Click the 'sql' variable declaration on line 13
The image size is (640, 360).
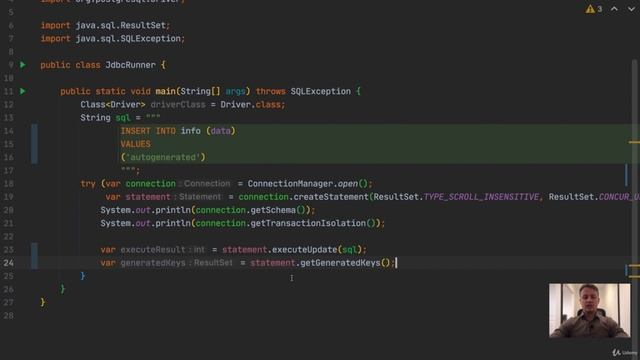click(x=122, y=118)
